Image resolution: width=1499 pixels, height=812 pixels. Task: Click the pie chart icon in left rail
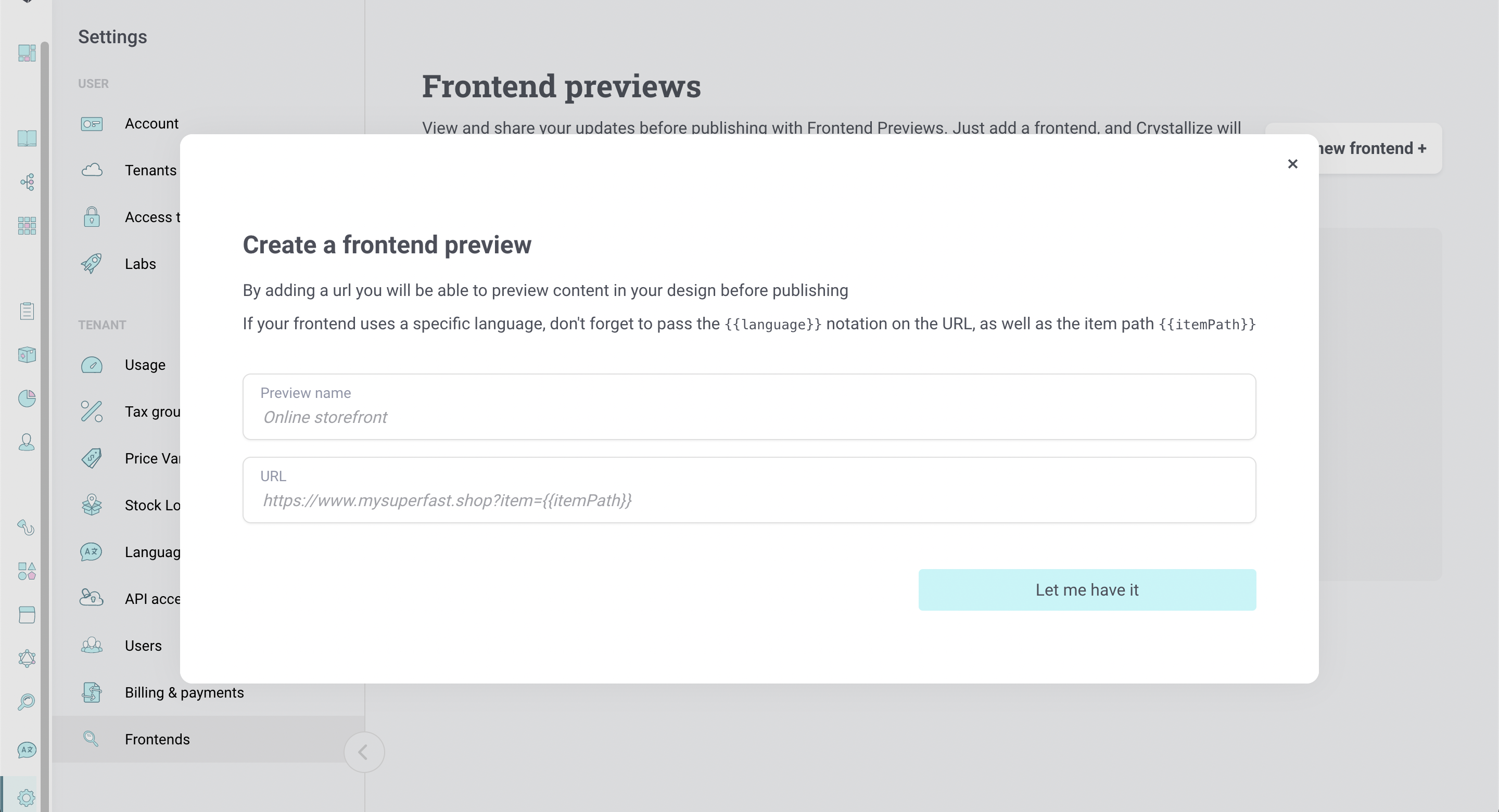[x=27, y=398]
